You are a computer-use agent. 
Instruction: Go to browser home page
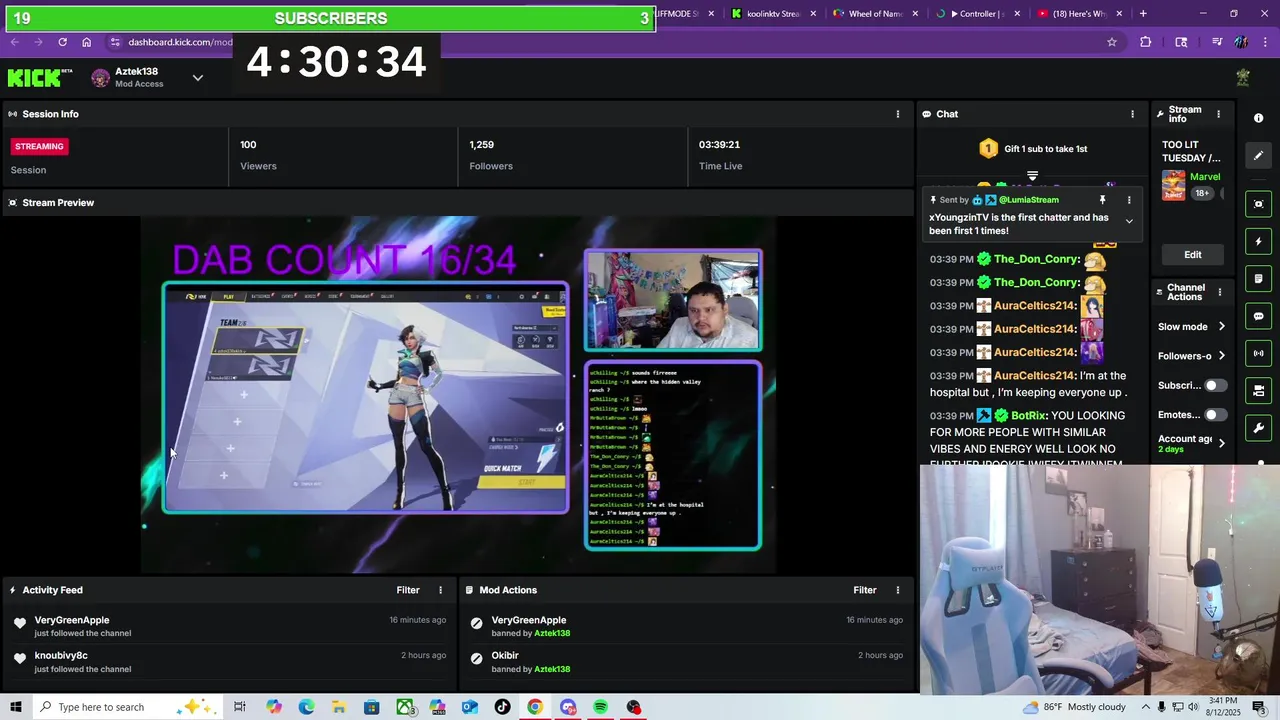[87, 42]
